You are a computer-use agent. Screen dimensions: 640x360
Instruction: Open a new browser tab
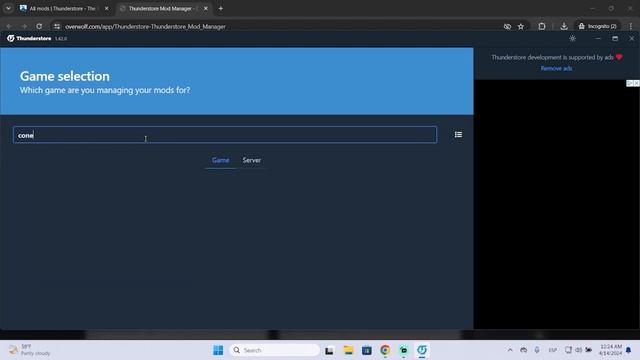(220, 8)
